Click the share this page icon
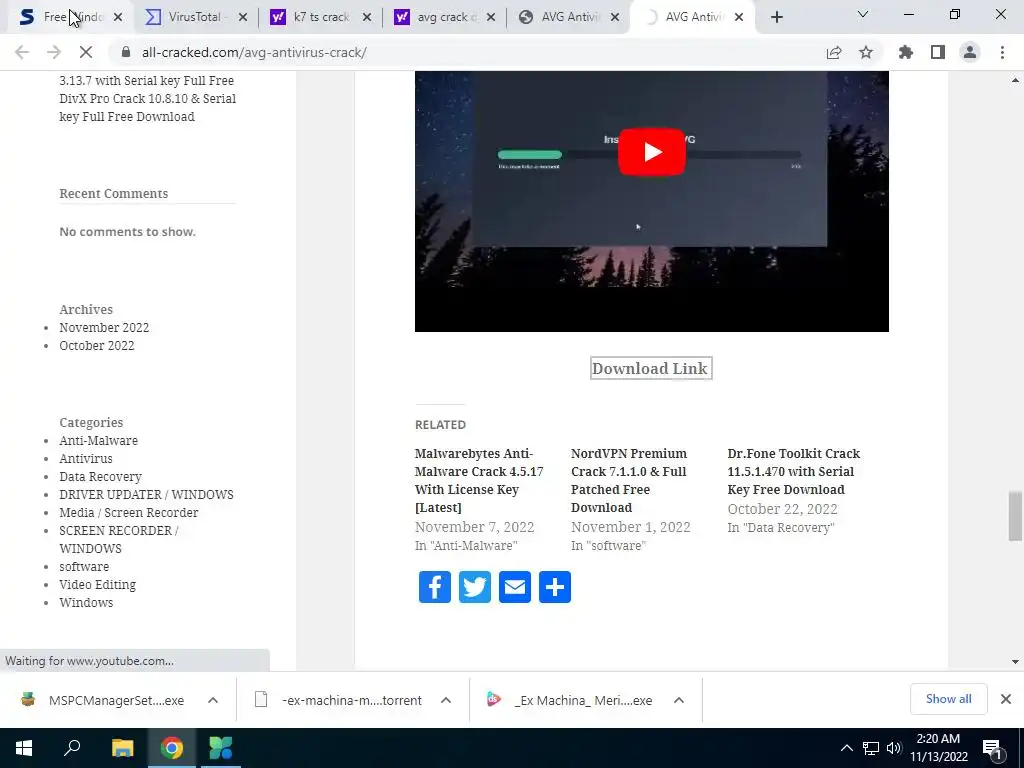 [834, 52]
